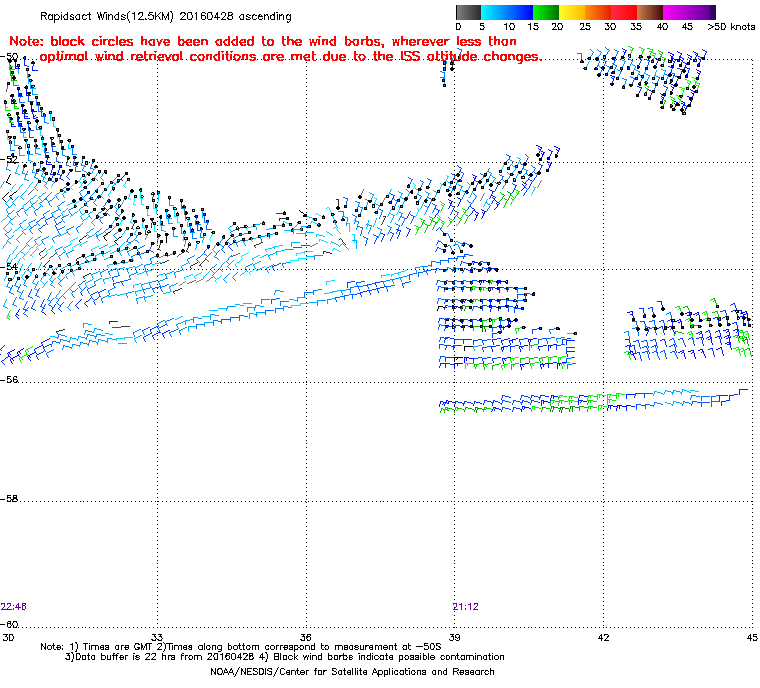The width and height of the screenshot is (760, 688).
Task: Click the longitude label '39'
Action: [x=455, y=637]
